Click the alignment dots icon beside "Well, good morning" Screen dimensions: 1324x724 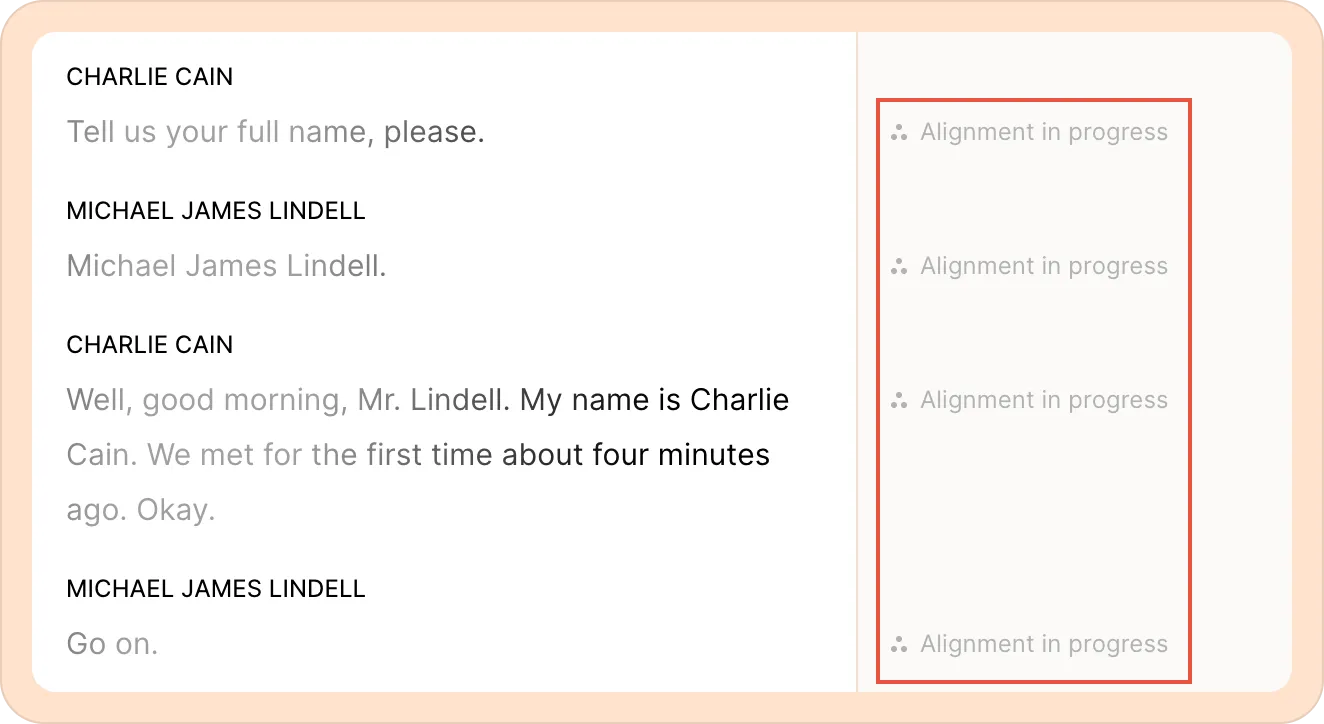tap(899, 400)
